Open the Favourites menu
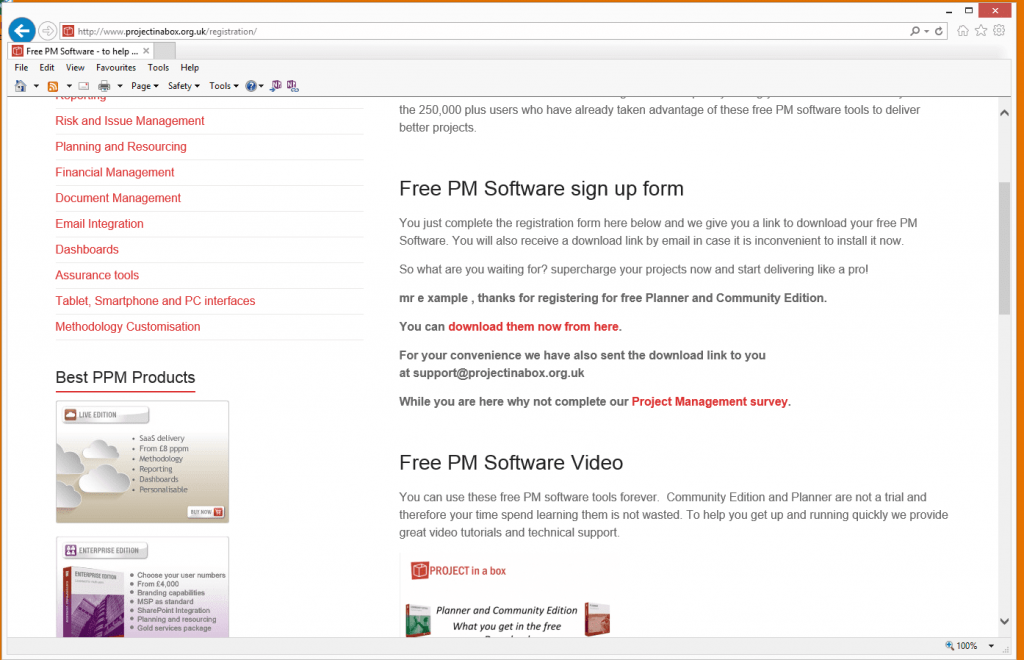 click(x=116, y=67)
